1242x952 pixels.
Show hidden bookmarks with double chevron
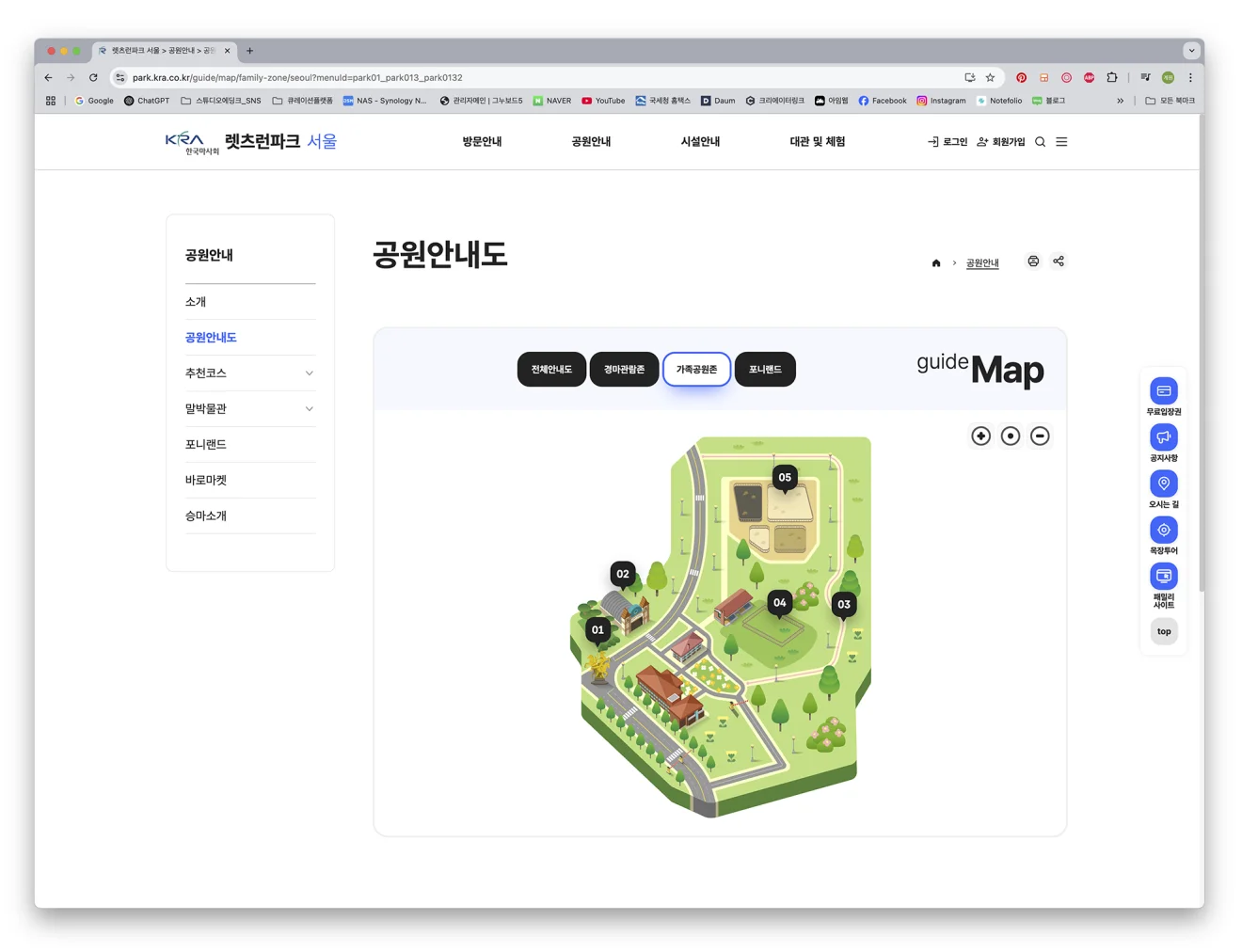[1120, 101]
